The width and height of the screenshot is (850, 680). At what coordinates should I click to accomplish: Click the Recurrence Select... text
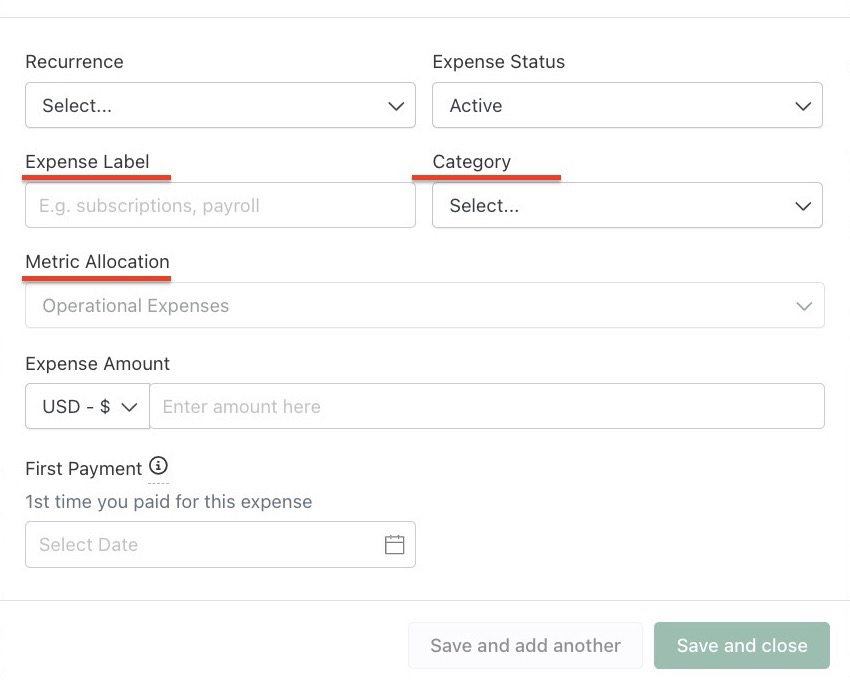77,106
